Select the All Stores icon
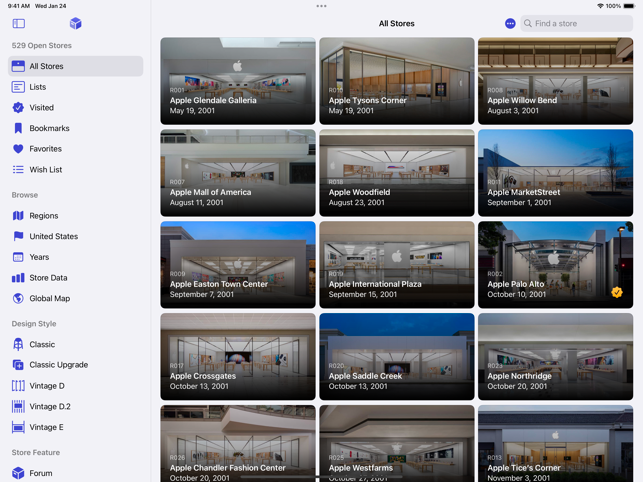 18,66
